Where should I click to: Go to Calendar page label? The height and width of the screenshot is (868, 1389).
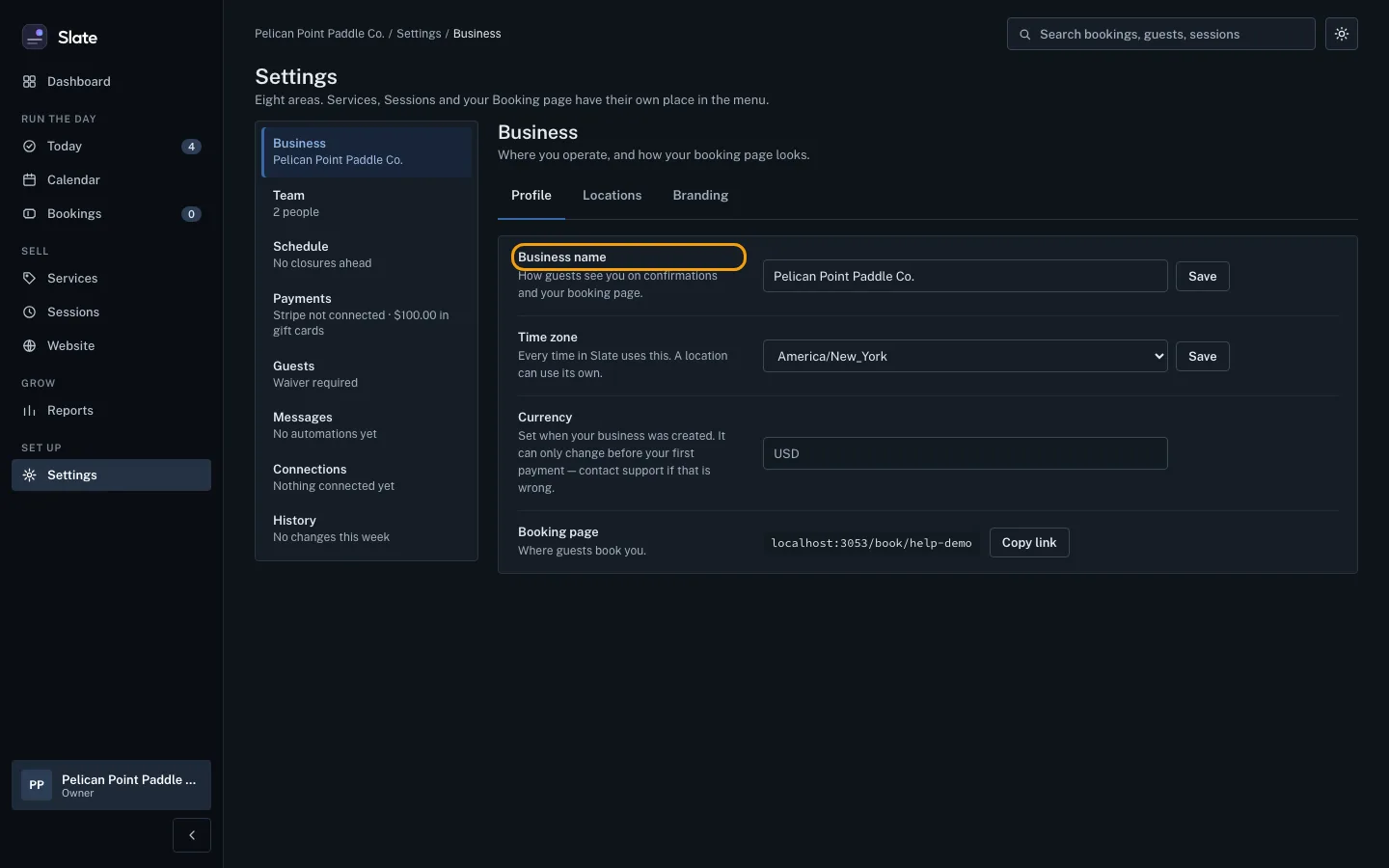coord(73,180)
